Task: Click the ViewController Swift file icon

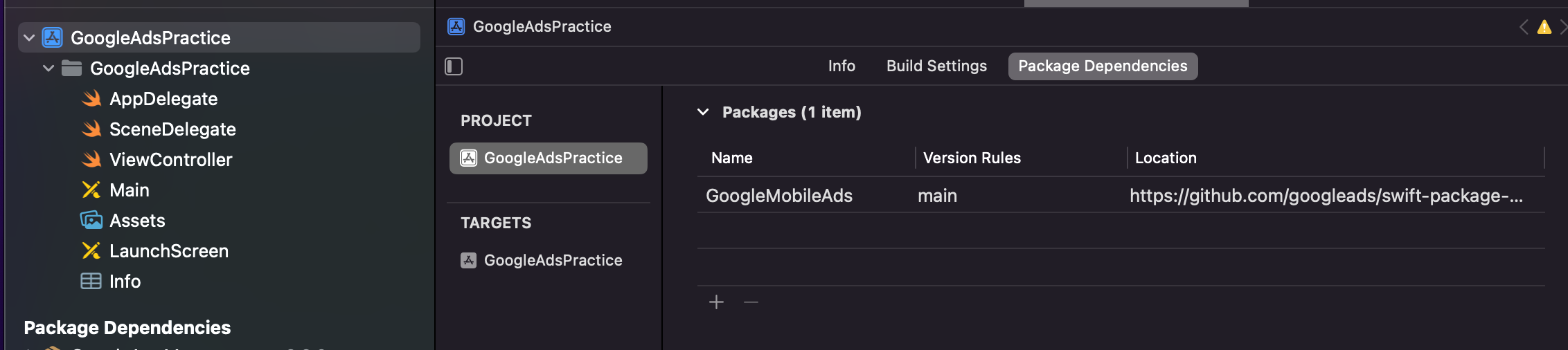Action: (x=91, y=159)
